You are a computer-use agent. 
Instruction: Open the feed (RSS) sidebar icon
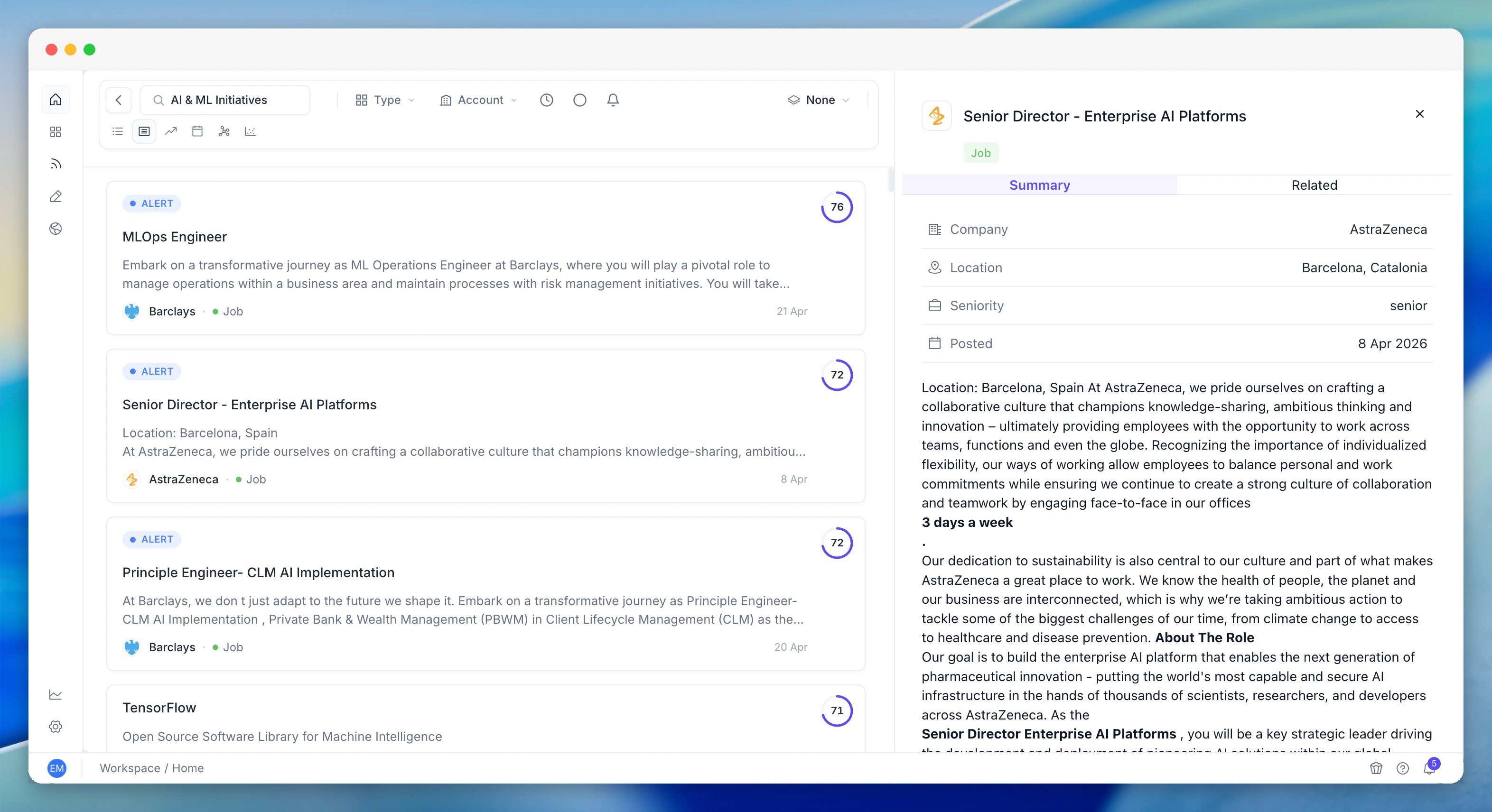click(56, 164)
